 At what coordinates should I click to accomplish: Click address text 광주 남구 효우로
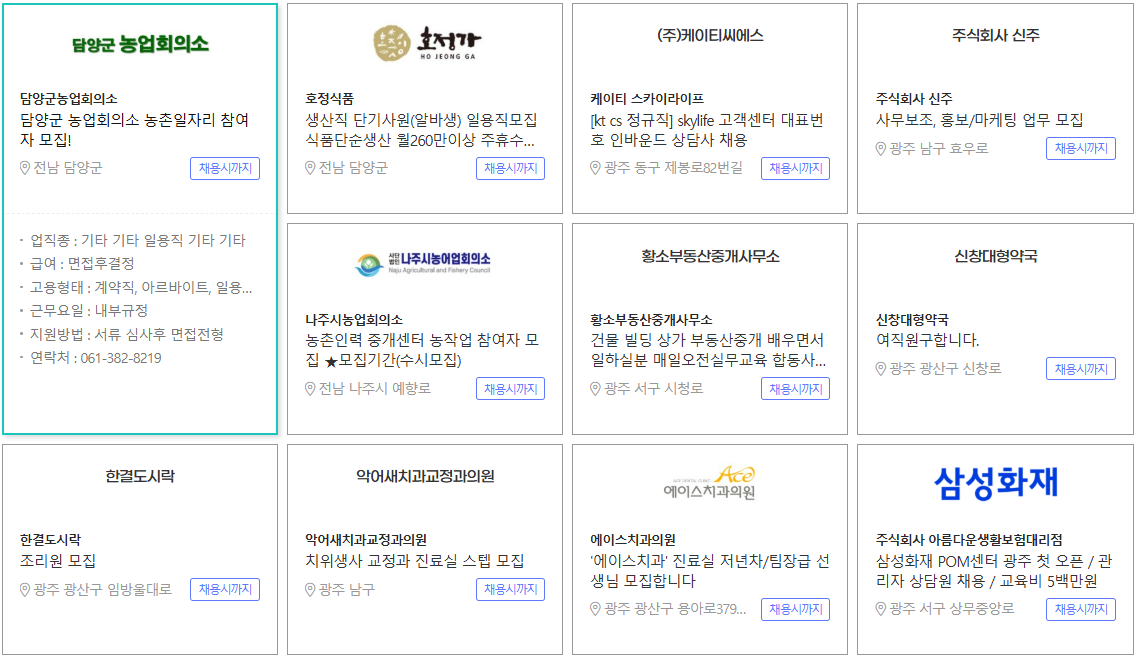pyautogui.click(x=939, y=149)
